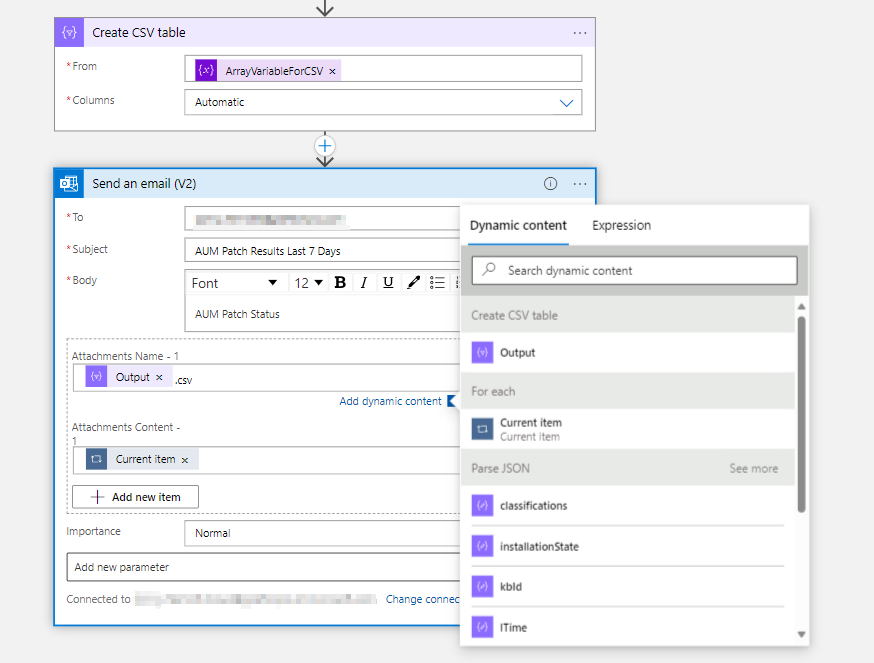This screenshot has height=663, width=874.
Task: Select the lTime dynamic content
Action: (628, 627)
